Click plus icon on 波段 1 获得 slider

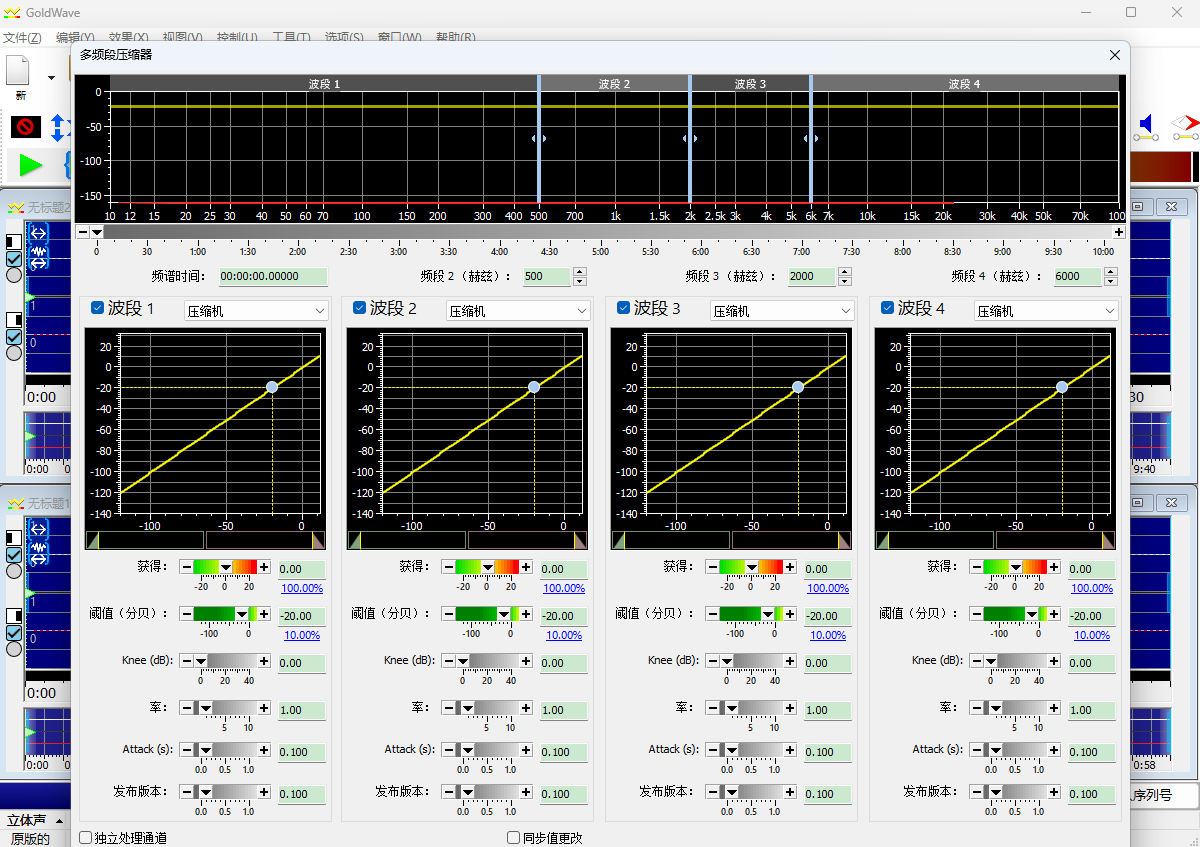pyautogui.click(x=264, y=567)
